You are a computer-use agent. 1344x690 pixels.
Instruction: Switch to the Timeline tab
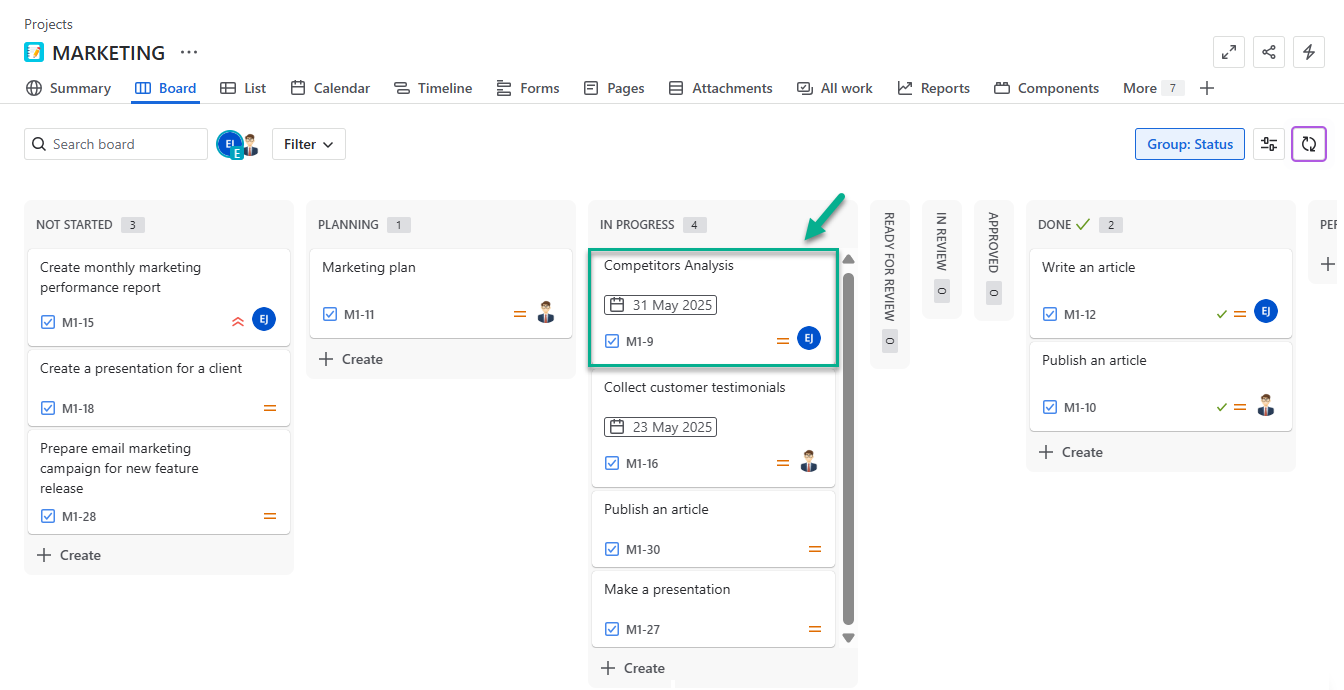(x=433, y=88)
